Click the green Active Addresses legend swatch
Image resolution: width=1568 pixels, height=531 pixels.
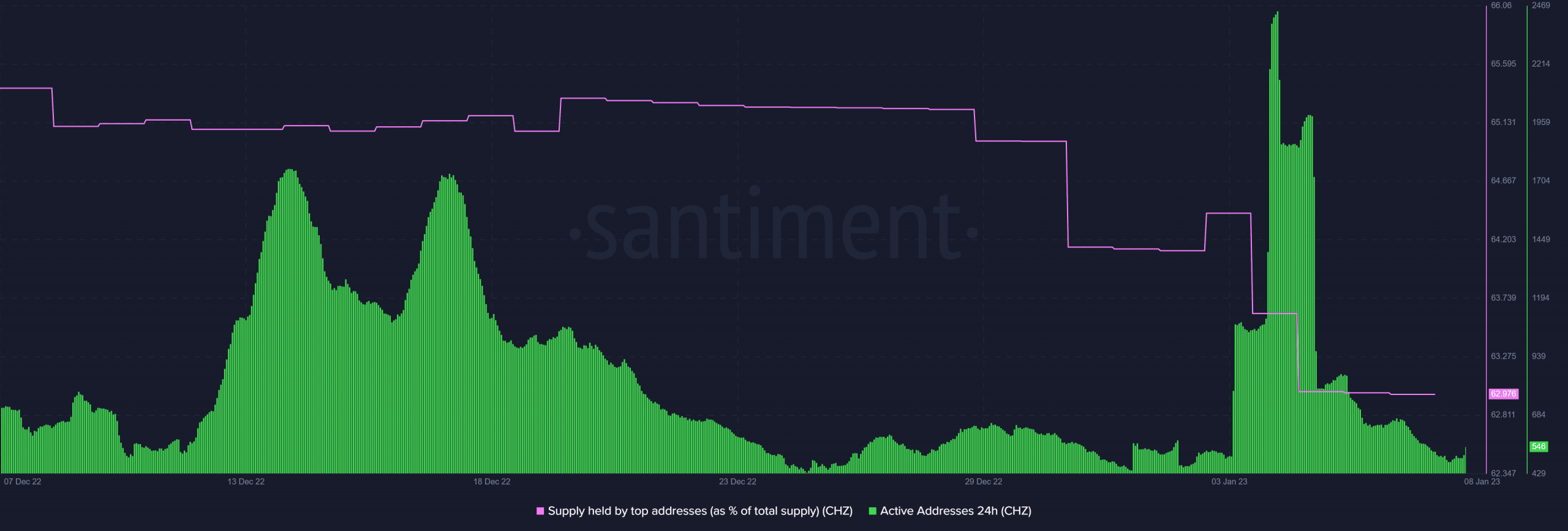872,511
